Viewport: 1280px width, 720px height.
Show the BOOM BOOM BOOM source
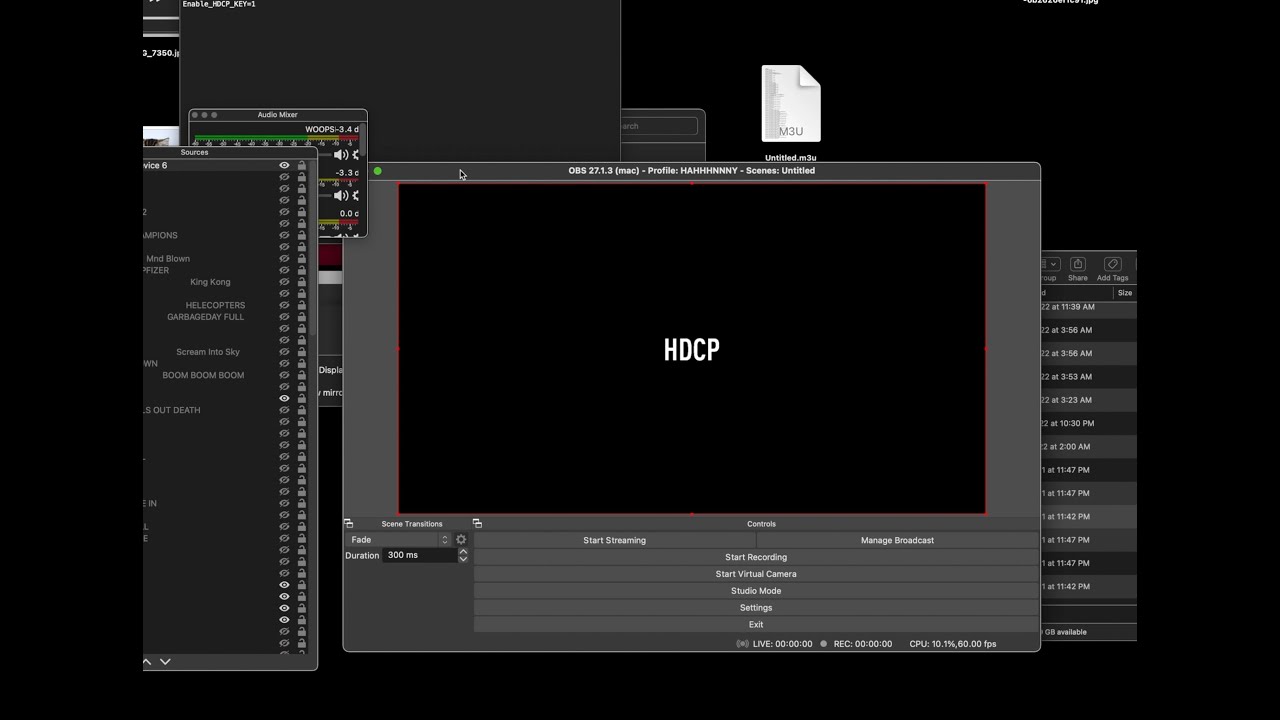[284, 375]
